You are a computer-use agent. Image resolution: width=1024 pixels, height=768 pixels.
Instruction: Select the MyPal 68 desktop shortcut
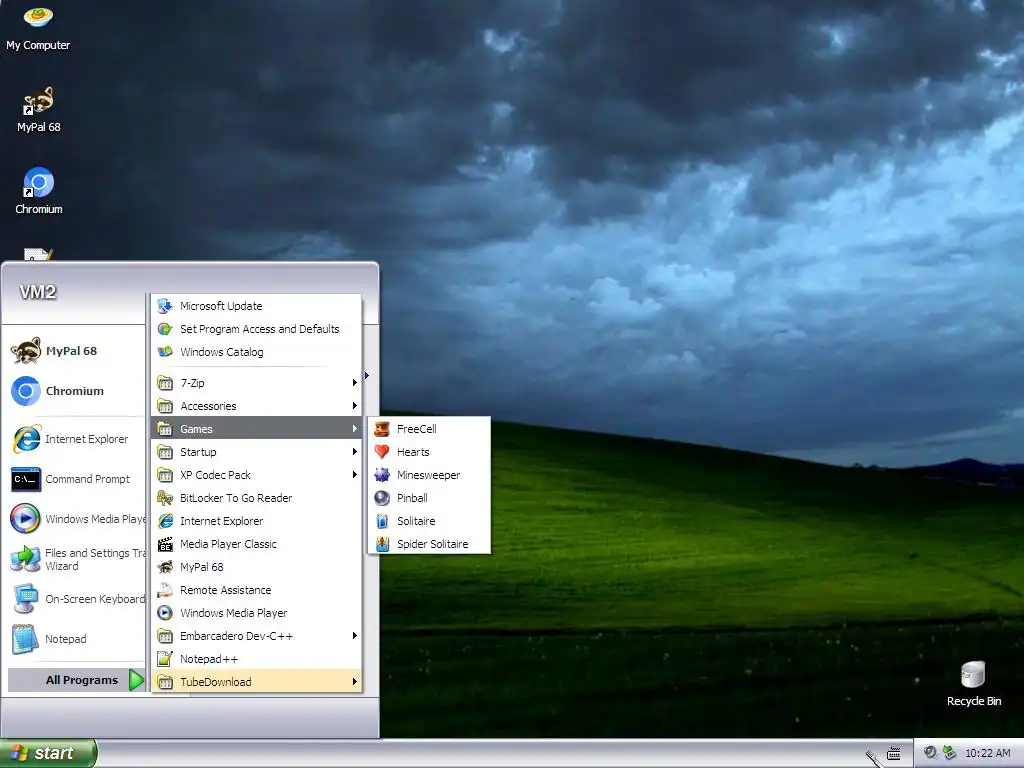click(38, 110)
